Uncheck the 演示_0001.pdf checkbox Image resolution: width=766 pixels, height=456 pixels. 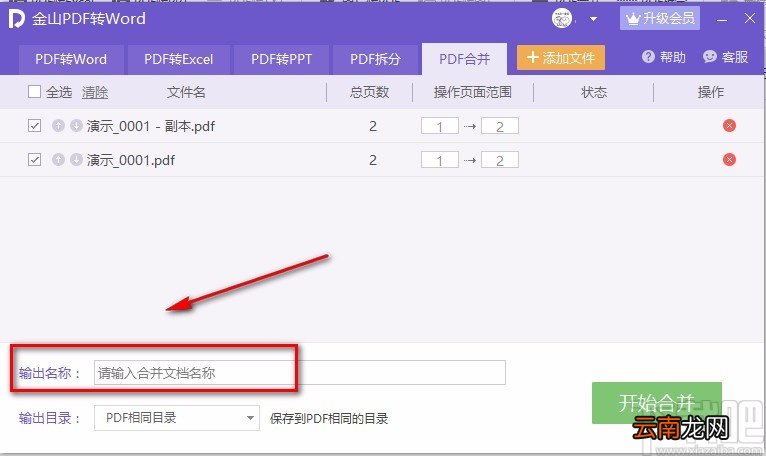pos(34,159)
